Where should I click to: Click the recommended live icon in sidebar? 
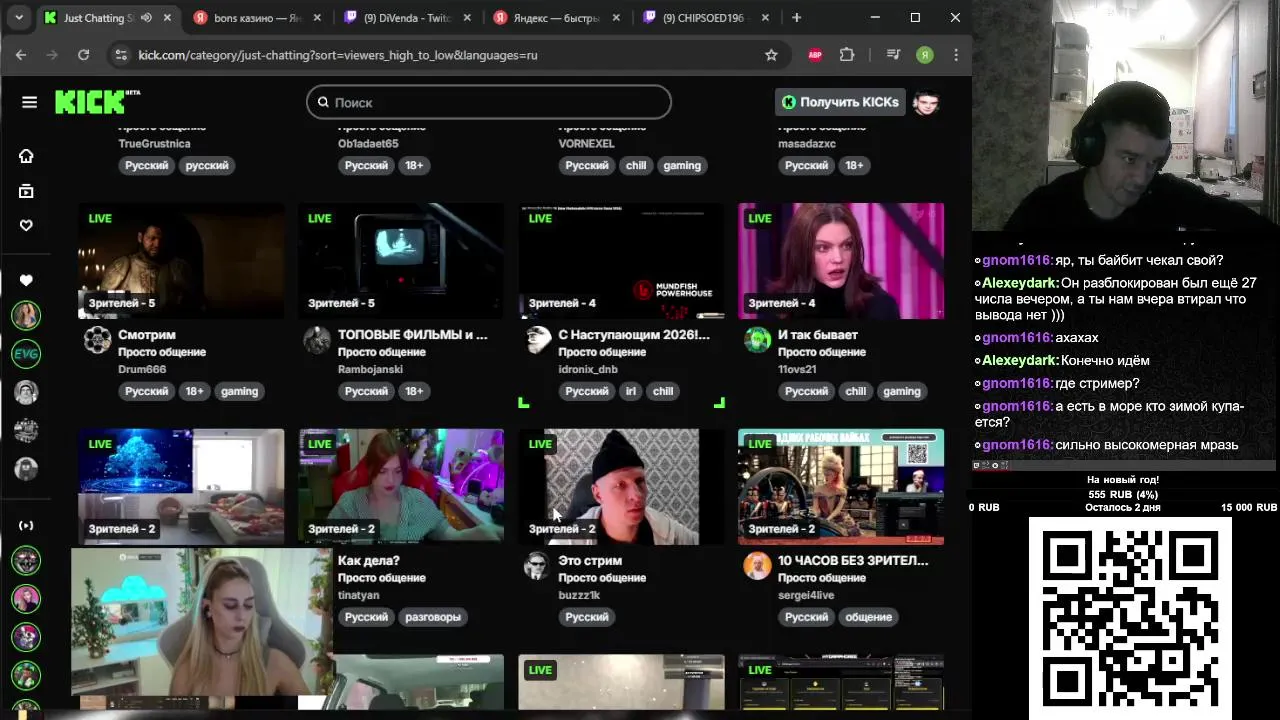pos(26,525)
